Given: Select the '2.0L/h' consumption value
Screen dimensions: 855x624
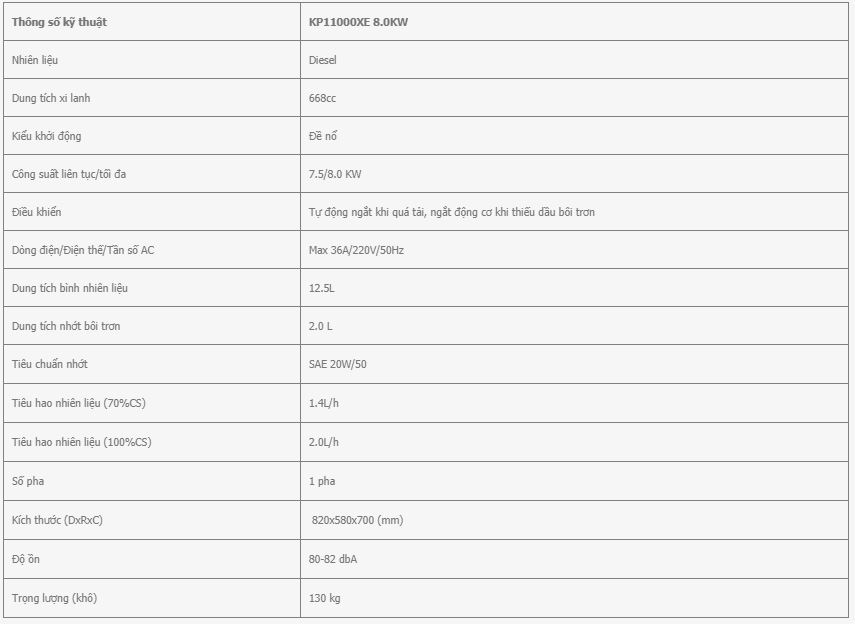Looking at the screenshot, I should pyautogui.click(x=324, y=442).
